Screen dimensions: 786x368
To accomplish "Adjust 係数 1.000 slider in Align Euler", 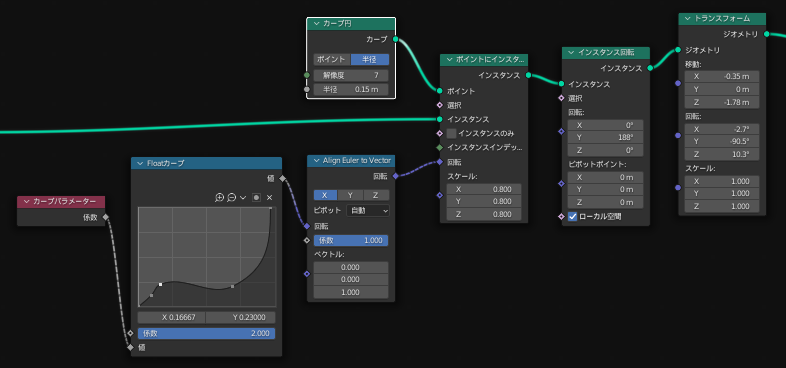I will point(351,241).
